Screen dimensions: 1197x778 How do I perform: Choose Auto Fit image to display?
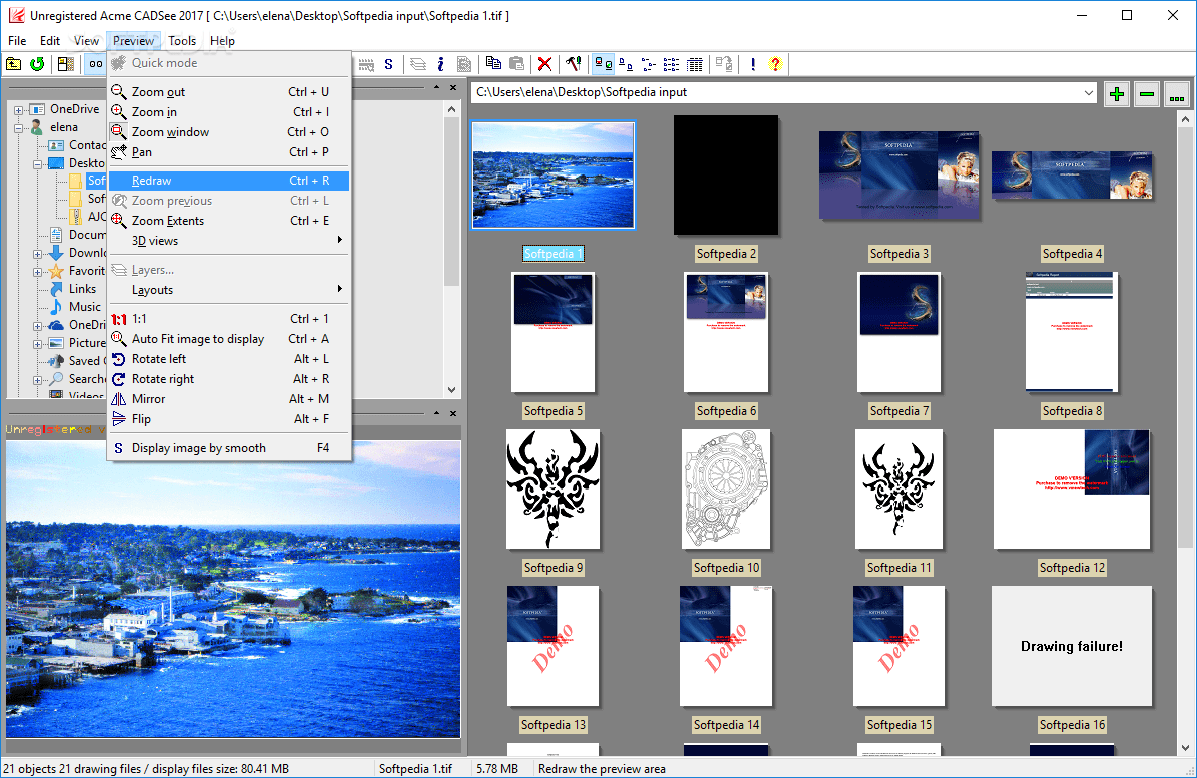click(229, 338)
